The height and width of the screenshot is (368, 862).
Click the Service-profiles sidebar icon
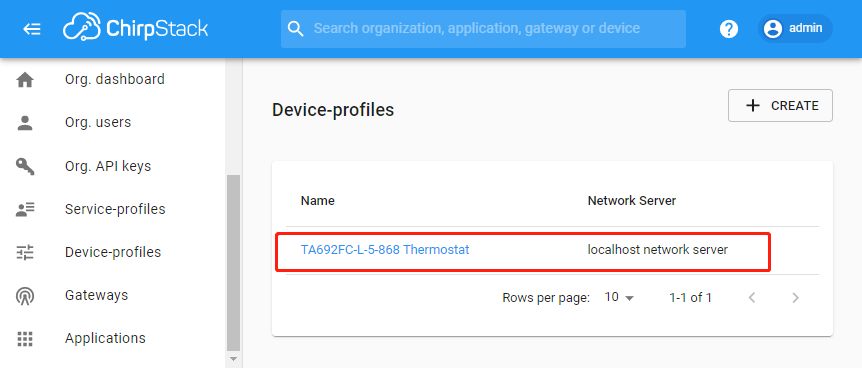point(25,209)
